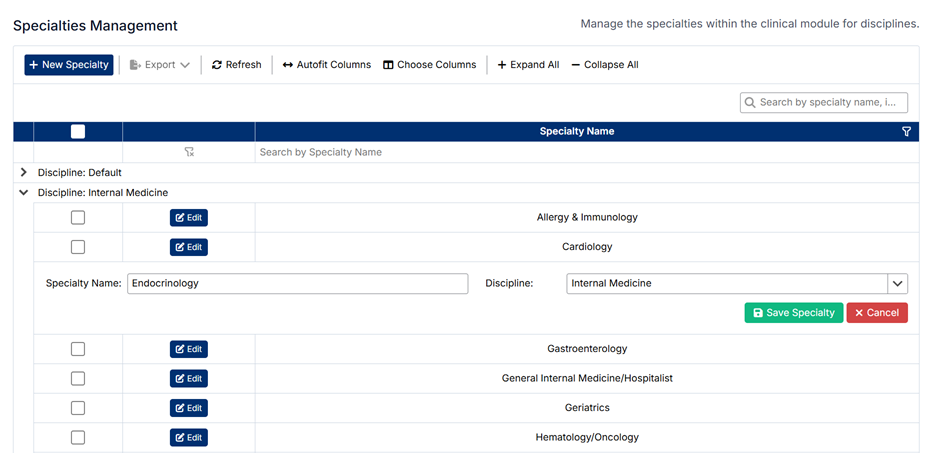Check the Allergy & Immunology row checkbox
This screenshot has height=453, width=932.
[x=78, y=218]
